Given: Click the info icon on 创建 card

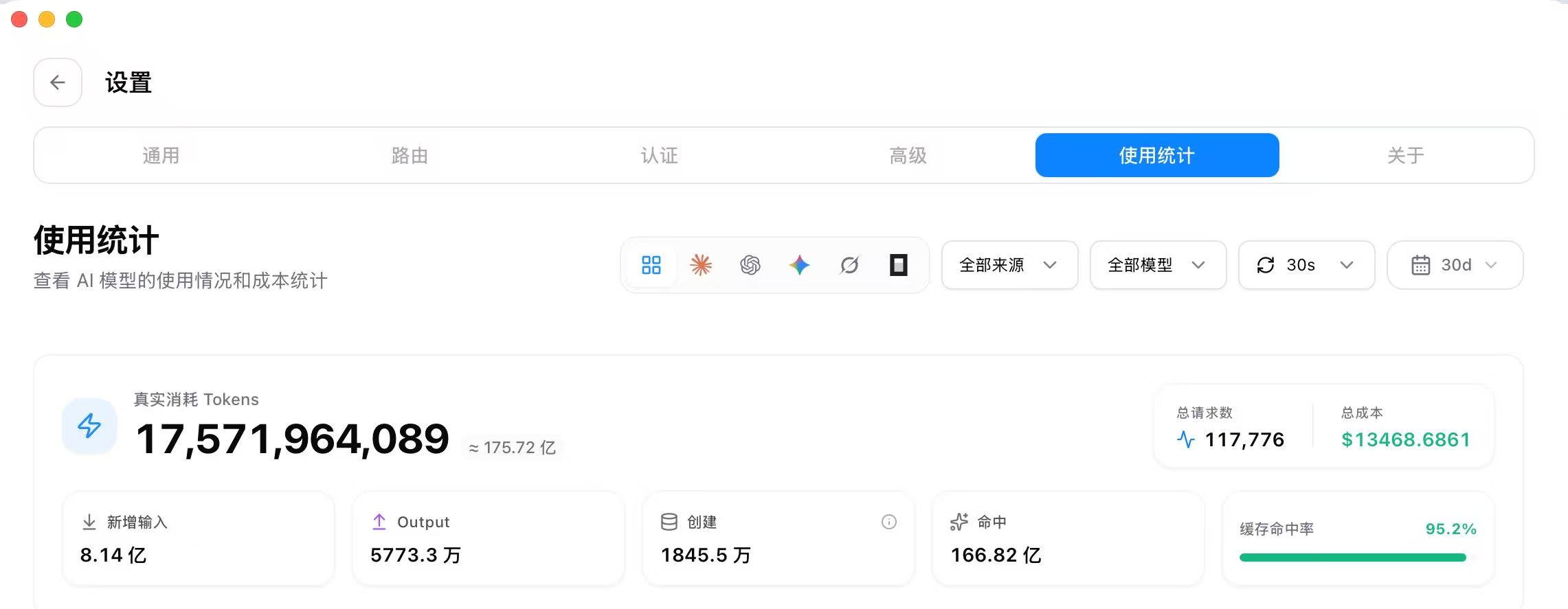Looking at the screenshot, I should click(888, 522).
